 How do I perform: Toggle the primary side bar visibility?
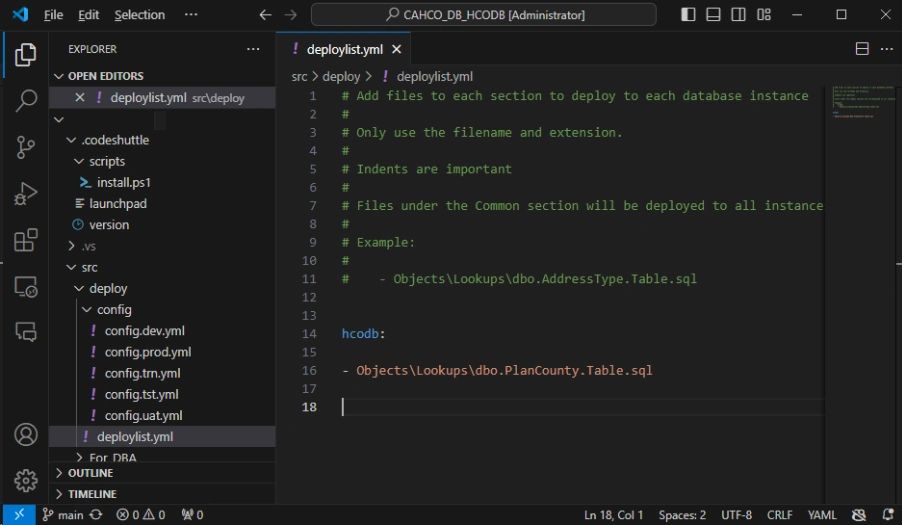point(688,14)
